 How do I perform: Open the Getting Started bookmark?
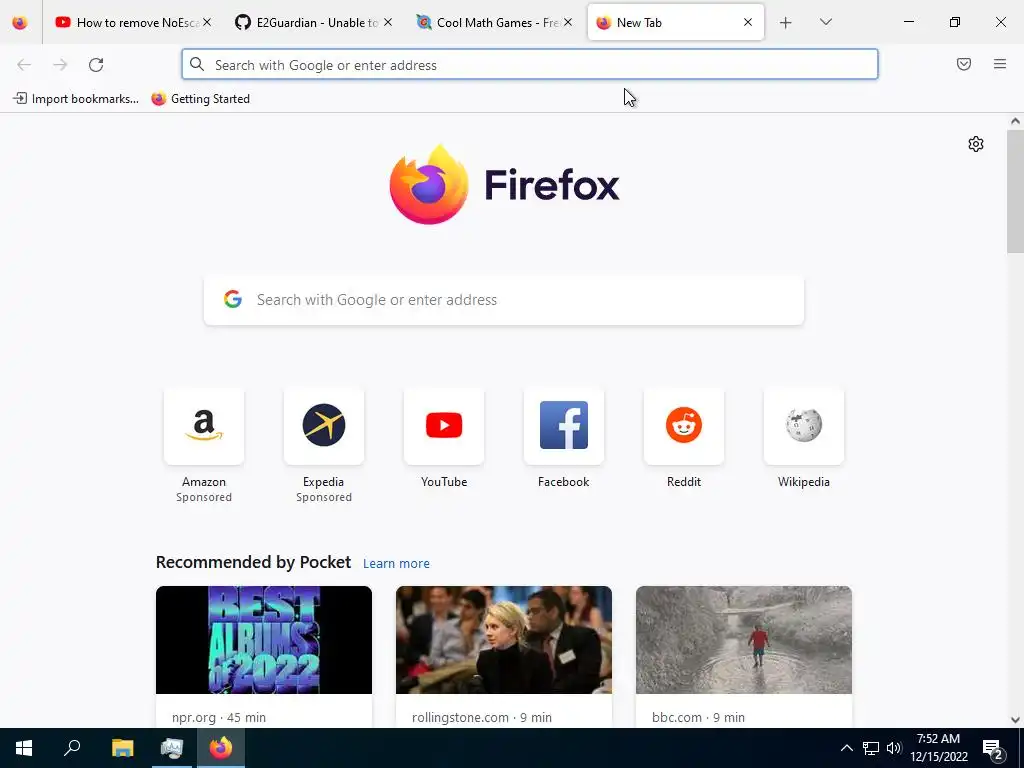[x=200, y=99]
